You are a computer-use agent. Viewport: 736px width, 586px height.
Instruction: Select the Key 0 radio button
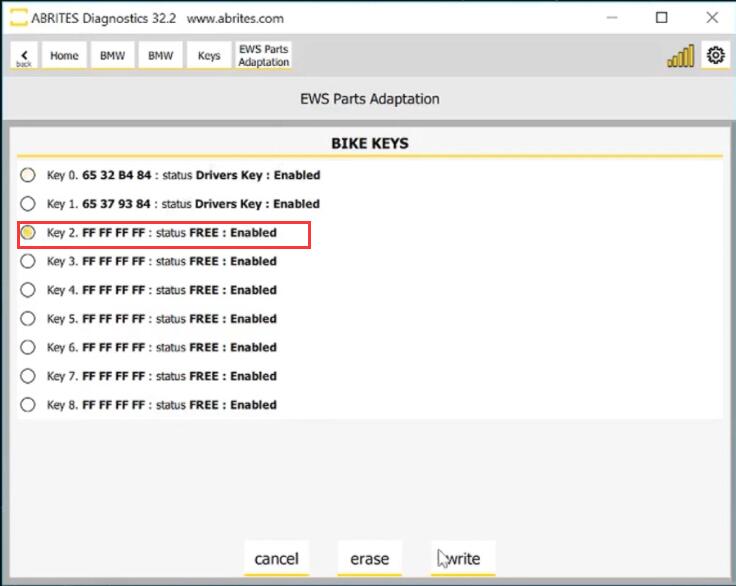(28, 175)
